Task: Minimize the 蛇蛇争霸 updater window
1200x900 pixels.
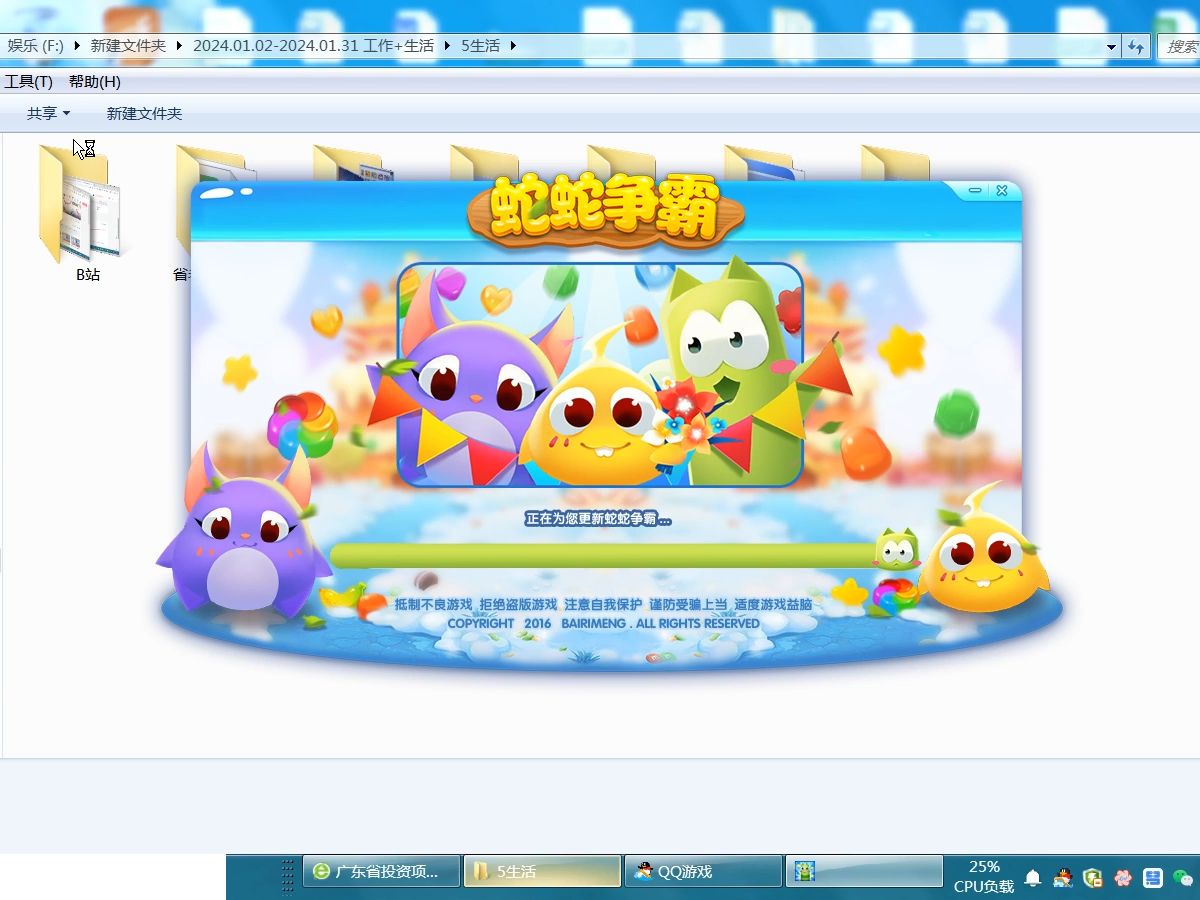Action: [977, 190]
